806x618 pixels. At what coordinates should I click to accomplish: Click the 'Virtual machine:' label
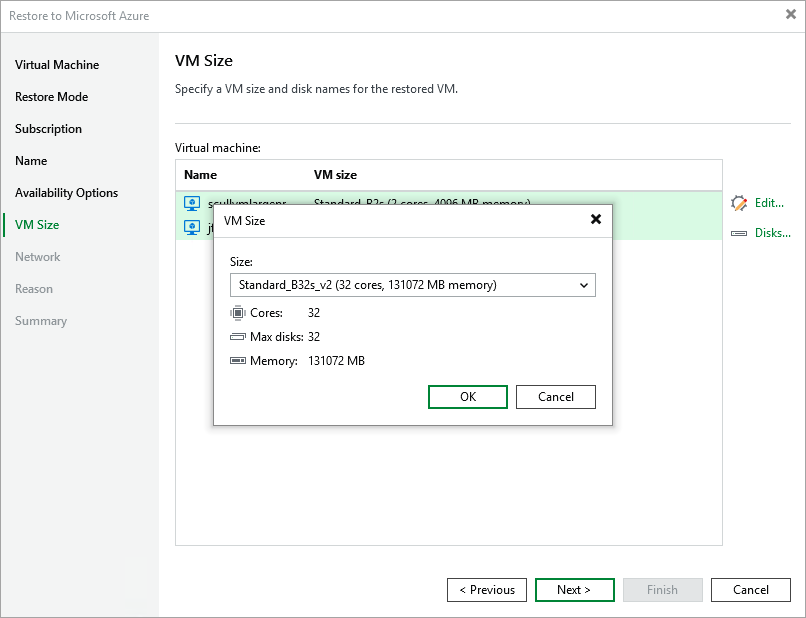[218, 148]
